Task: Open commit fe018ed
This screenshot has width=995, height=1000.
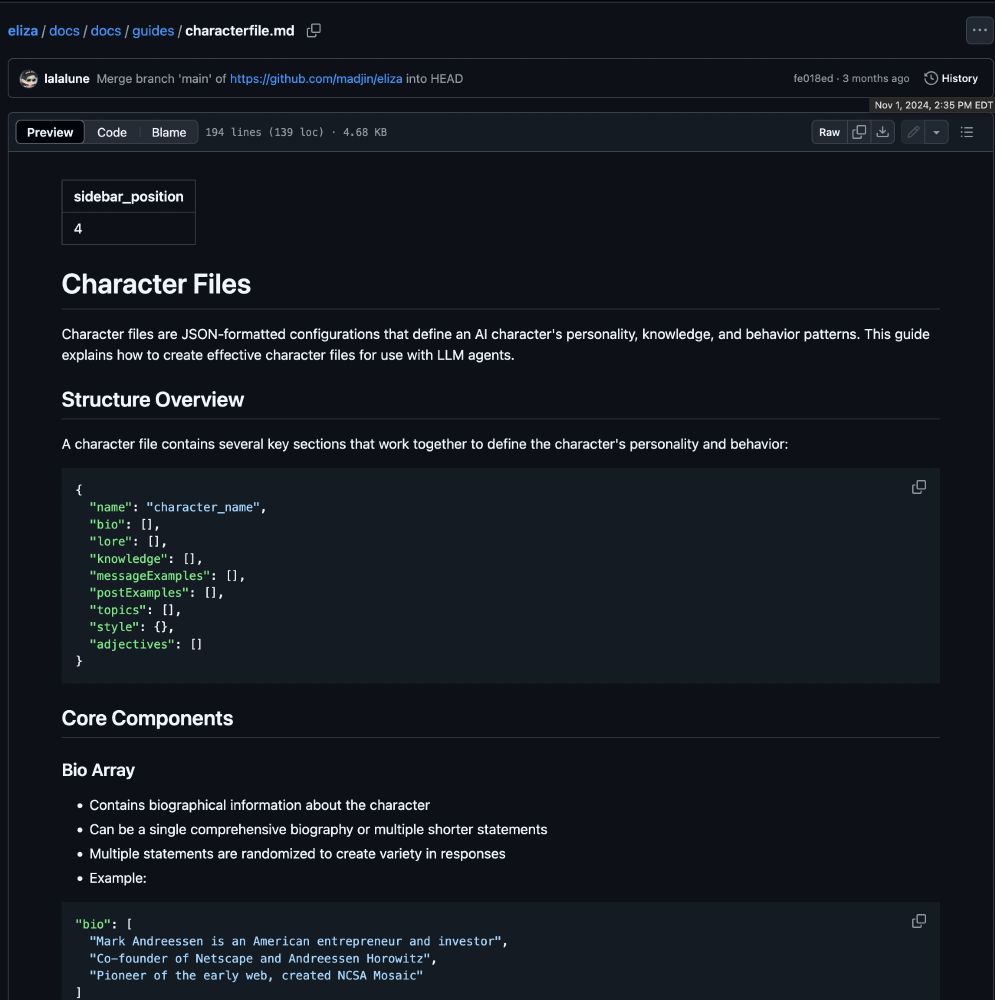Action: [x=813, y=78]
